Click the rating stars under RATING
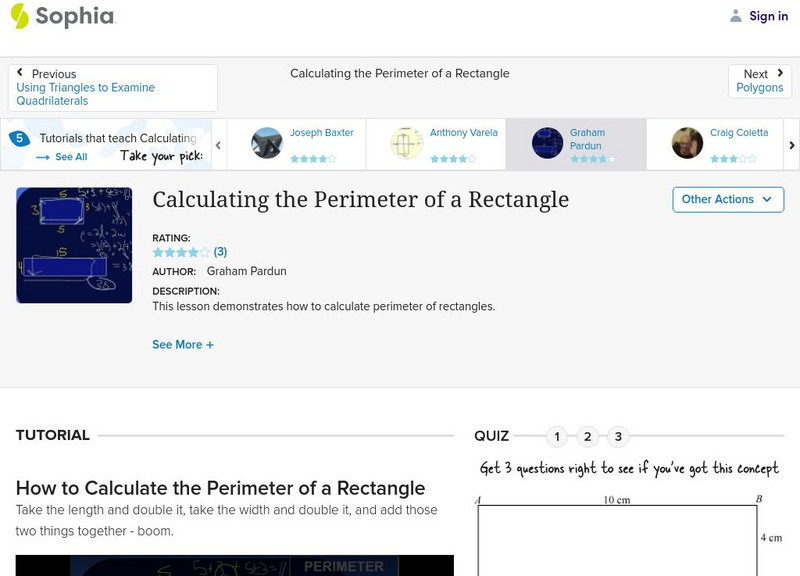Screen dimensions: 800x576 [x=181, y=253]
